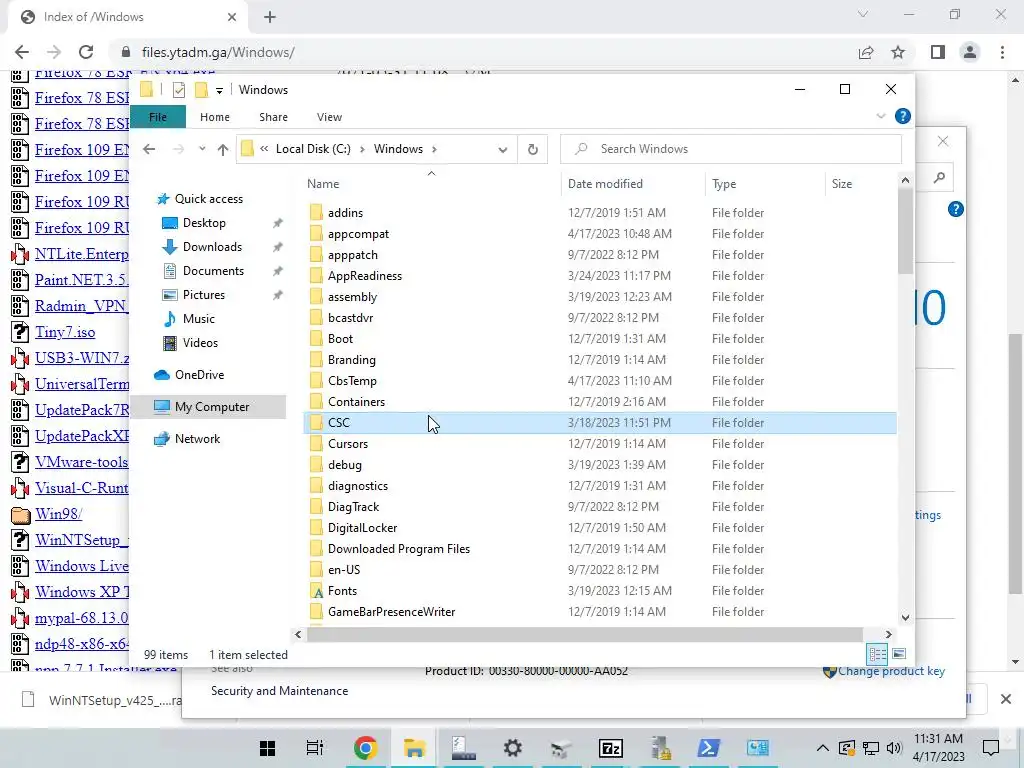Open Windows Start menu
Screen dimensions: 1024x768
[x=267, y=748]
